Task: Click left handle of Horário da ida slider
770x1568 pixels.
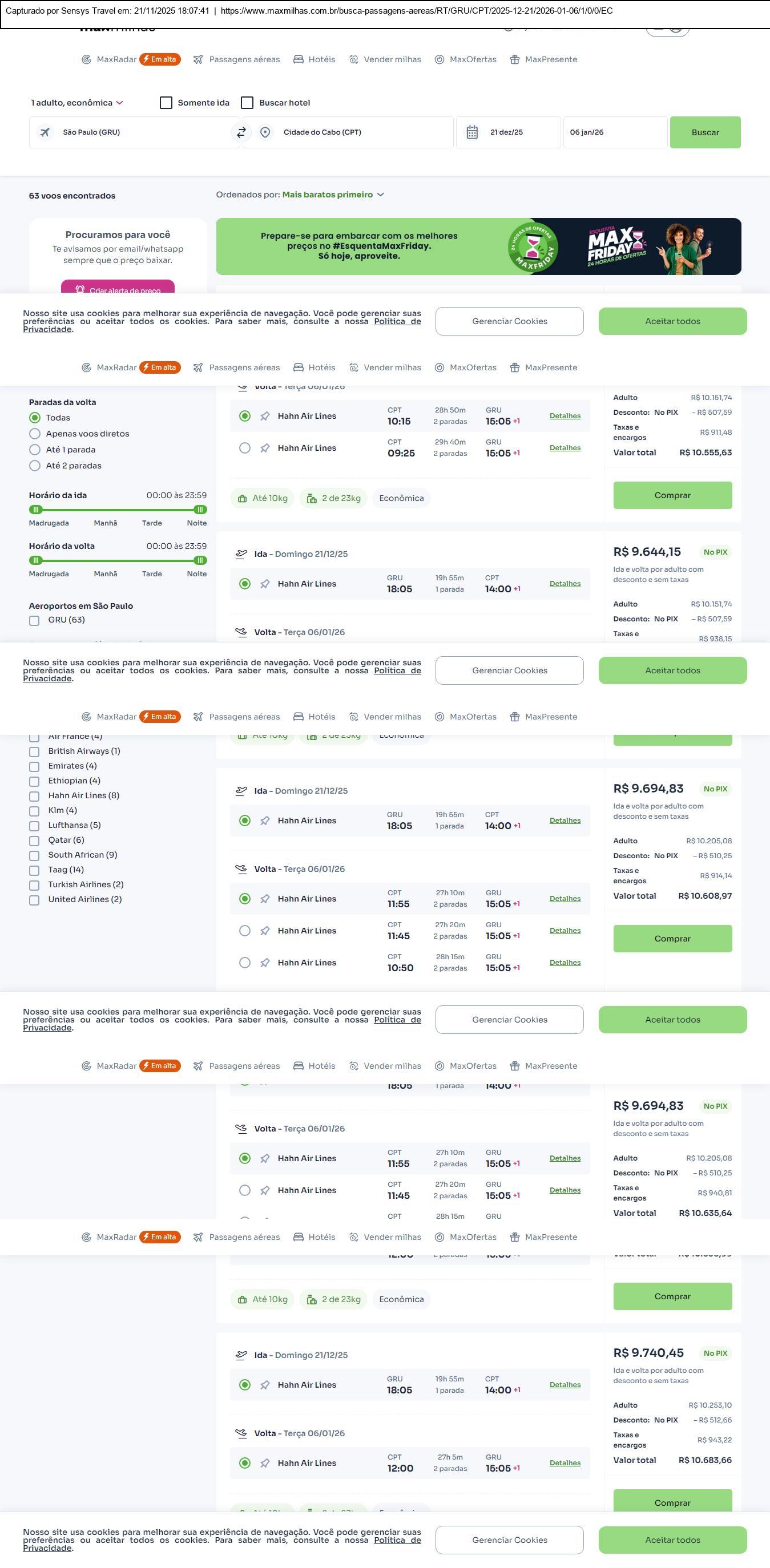Action: click(x=36, y=510)
